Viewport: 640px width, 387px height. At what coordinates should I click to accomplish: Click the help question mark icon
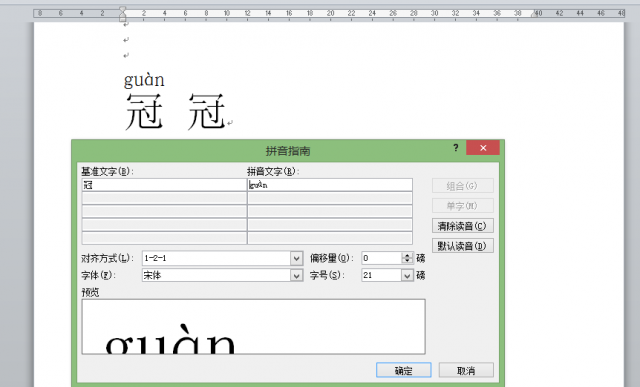tap(456, 148)
